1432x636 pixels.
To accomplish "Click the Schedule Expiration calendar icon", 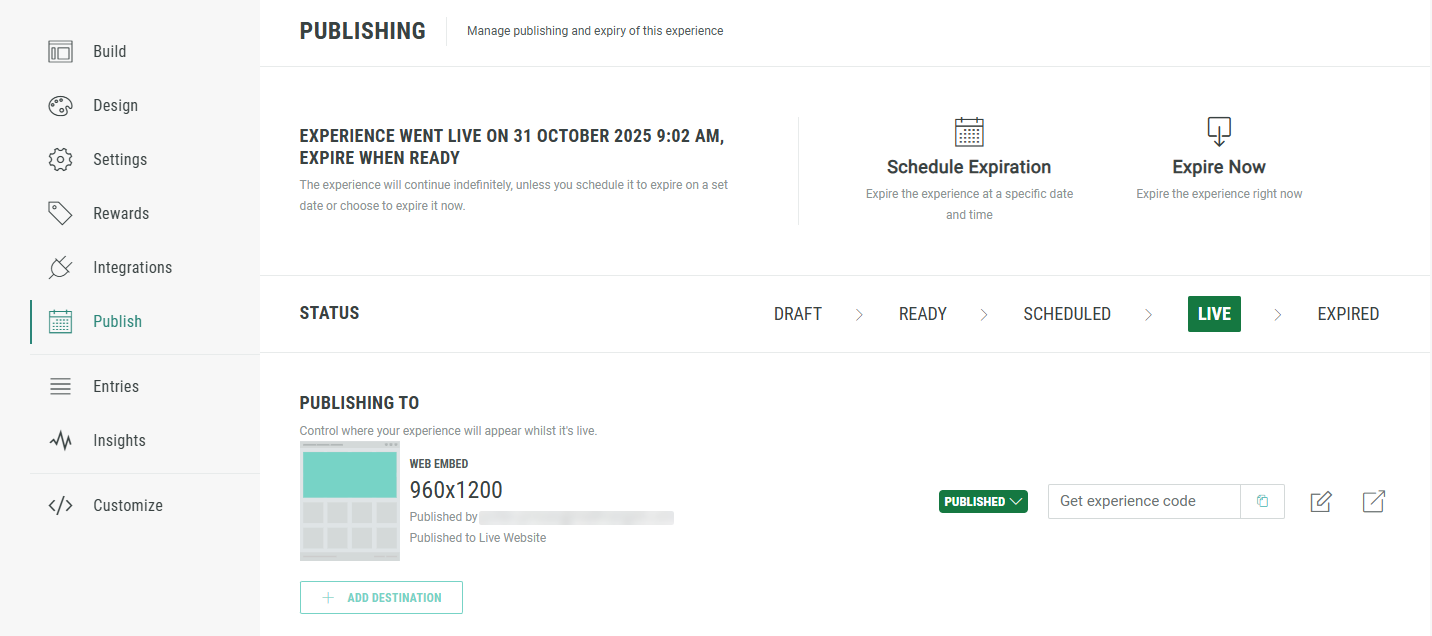I will [x=969, y=132].
